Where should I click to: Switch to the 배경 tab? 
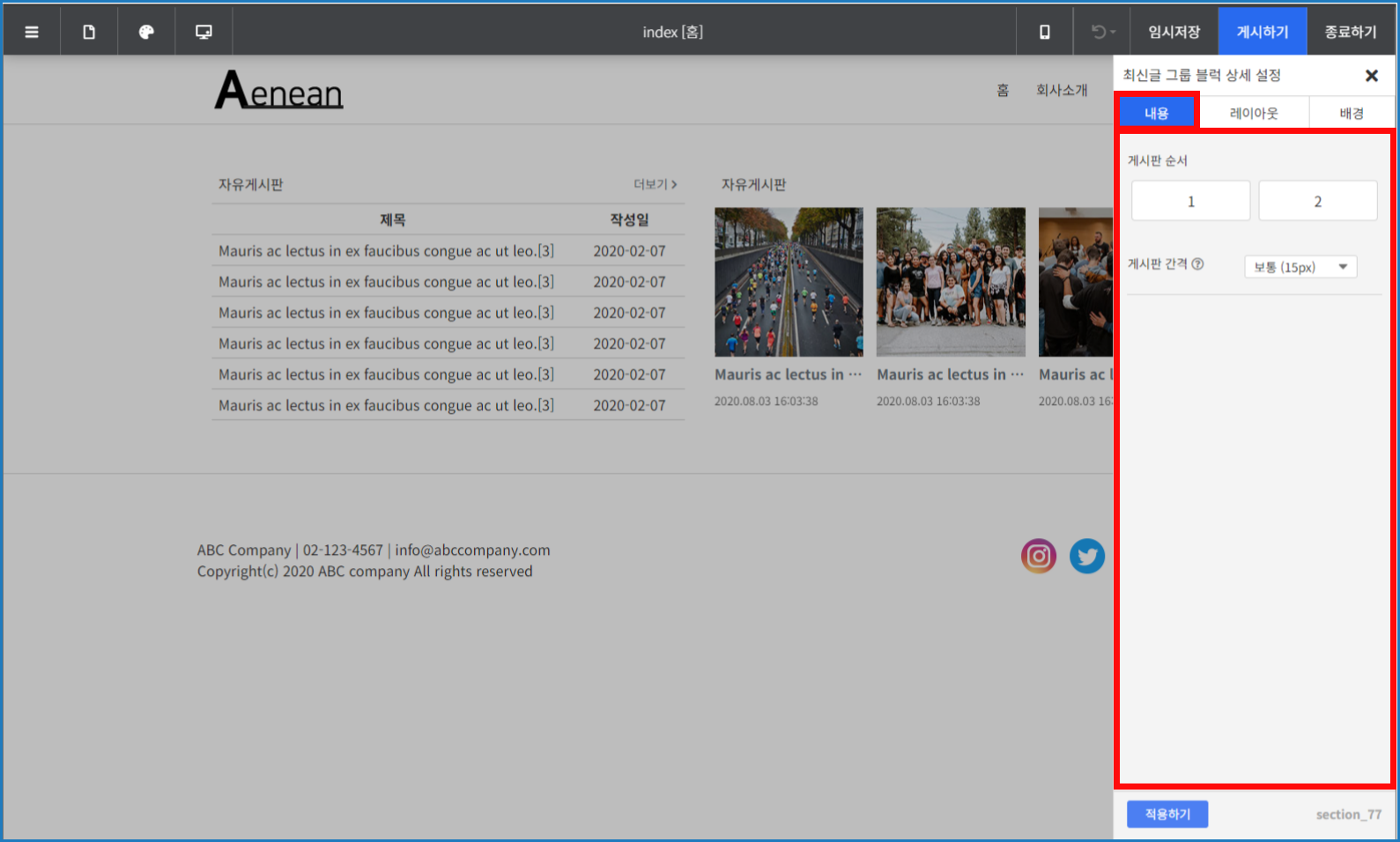1351,114
